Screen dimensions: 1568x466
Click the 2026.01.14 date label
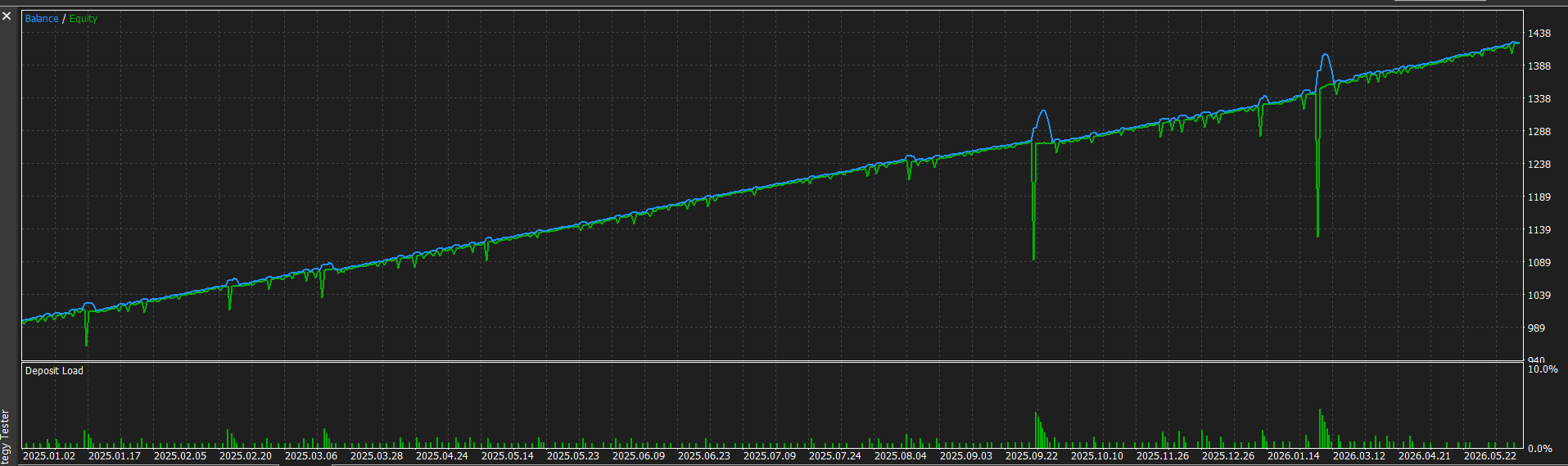[x=1294, y=456]
